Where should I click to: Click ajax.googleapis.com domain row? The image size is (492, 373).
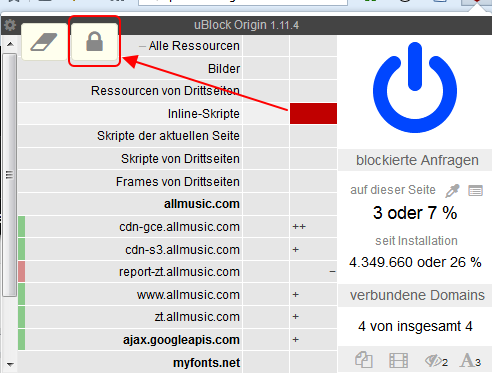130,339
